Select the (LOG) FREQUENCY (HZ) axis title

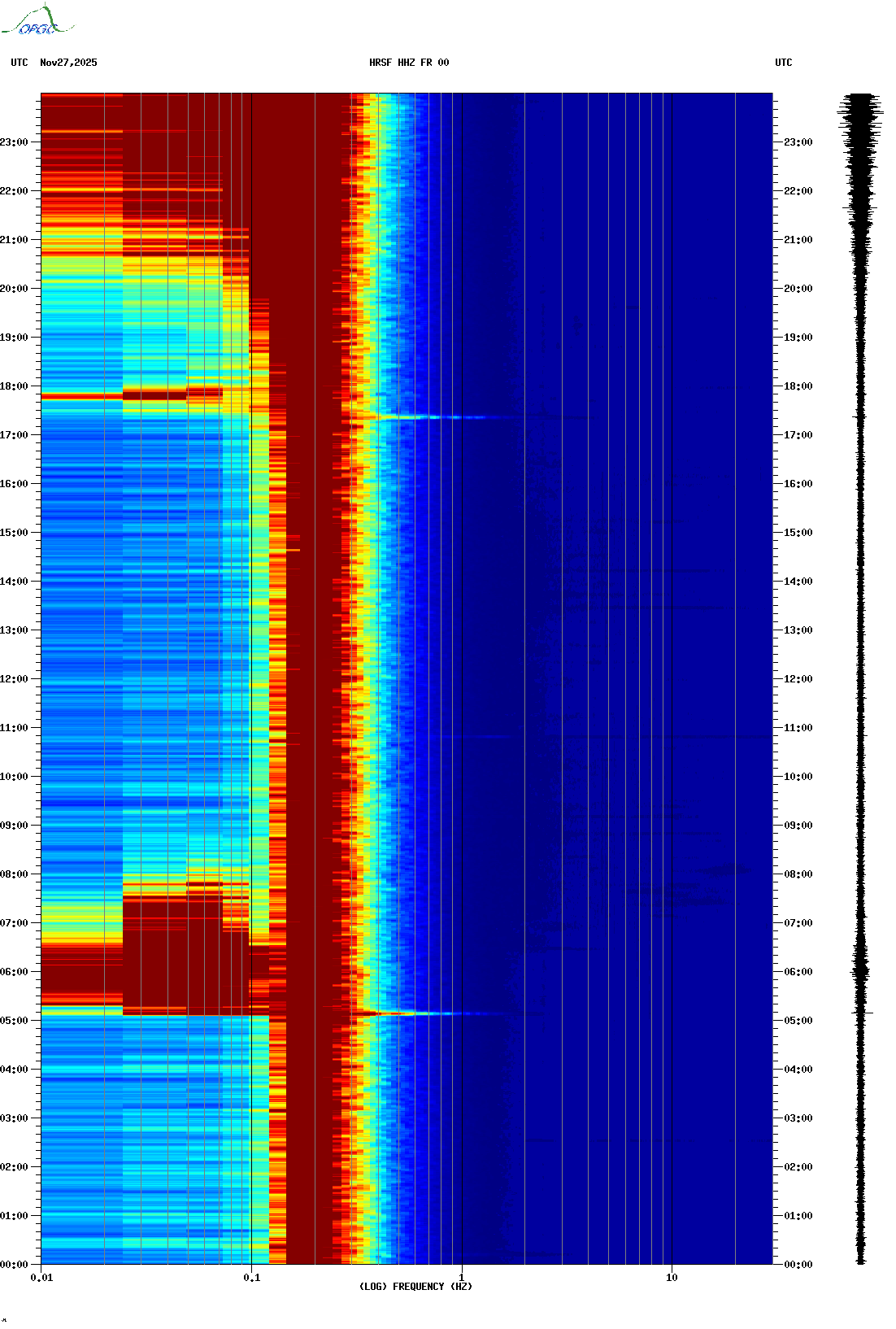click(415, 1287)
